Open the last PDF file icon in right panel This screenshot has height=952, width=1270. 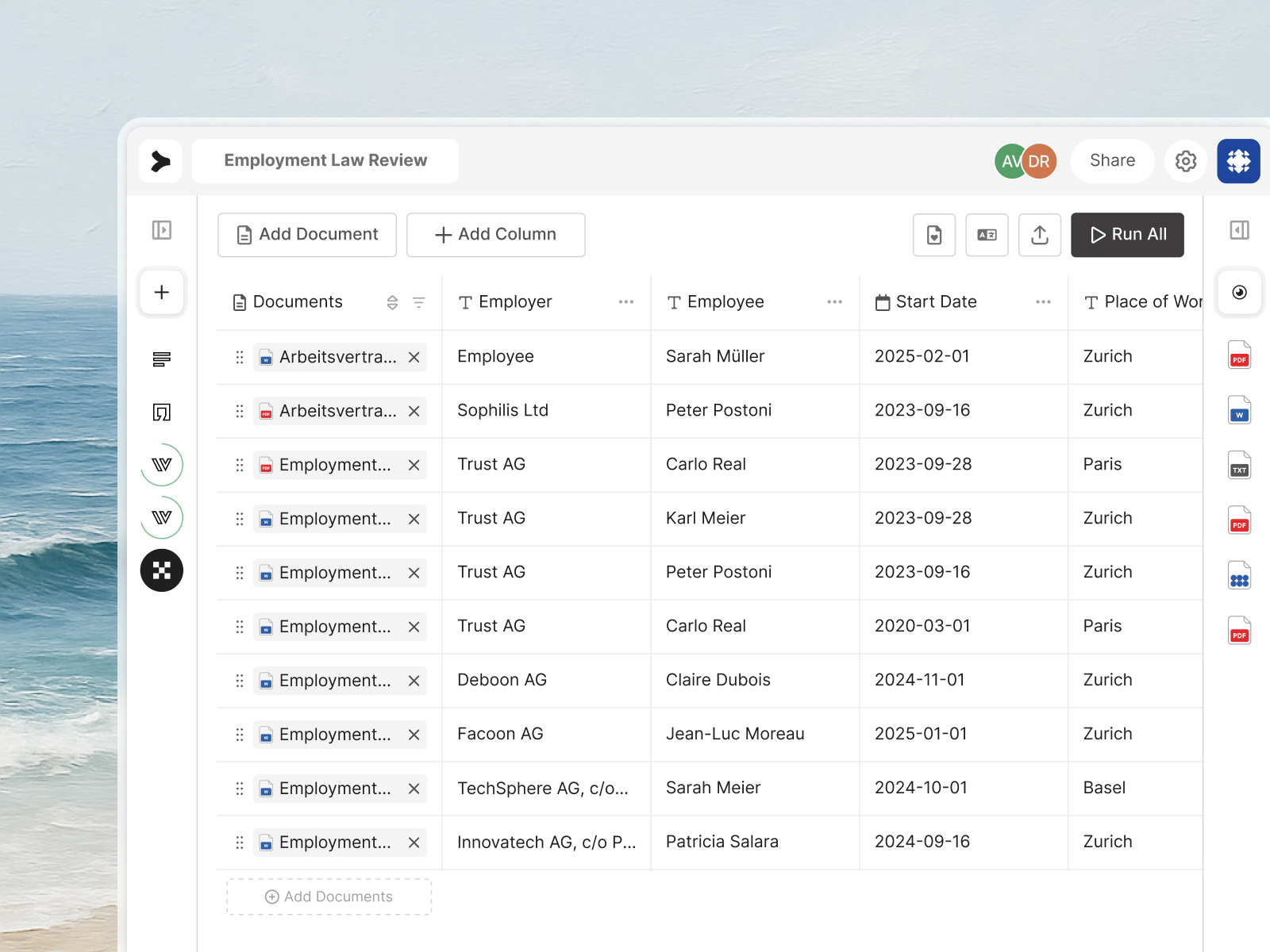(1239, 631)
